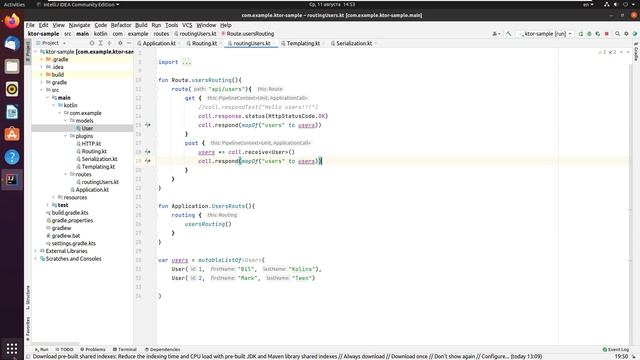Open the File menu

point(30,25)
